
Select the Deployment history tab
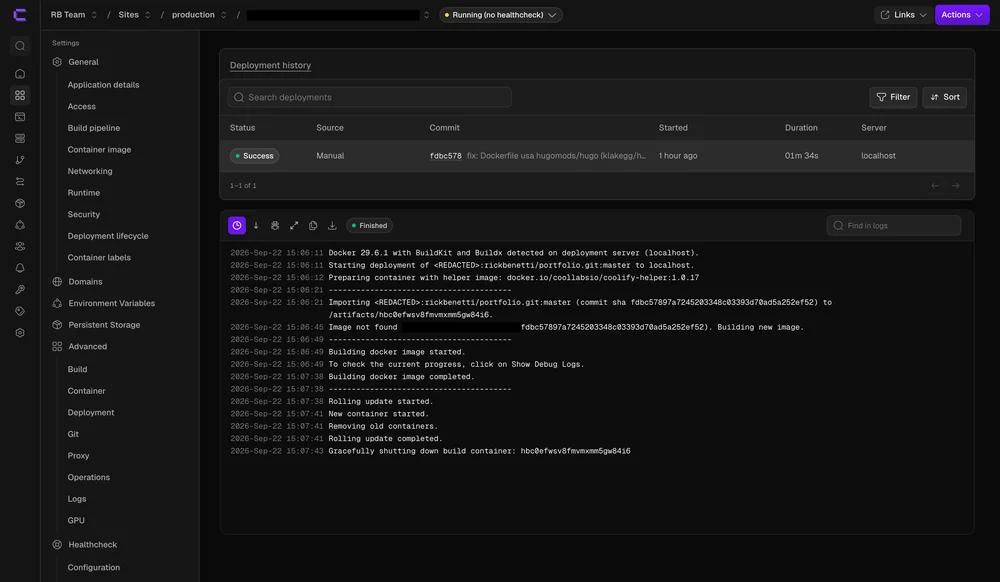(x=270, y=65)
